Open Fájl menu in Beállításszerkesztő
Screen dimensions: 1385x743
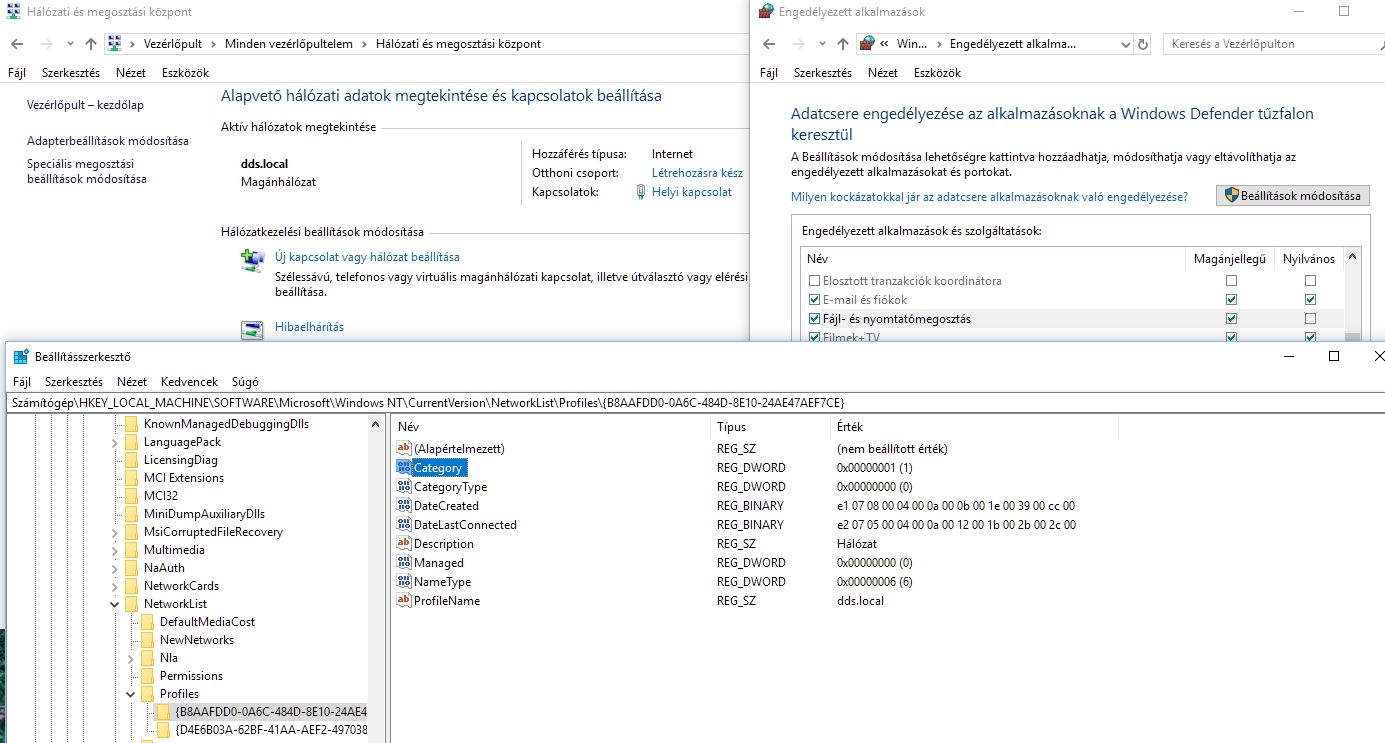click(23, 382)
